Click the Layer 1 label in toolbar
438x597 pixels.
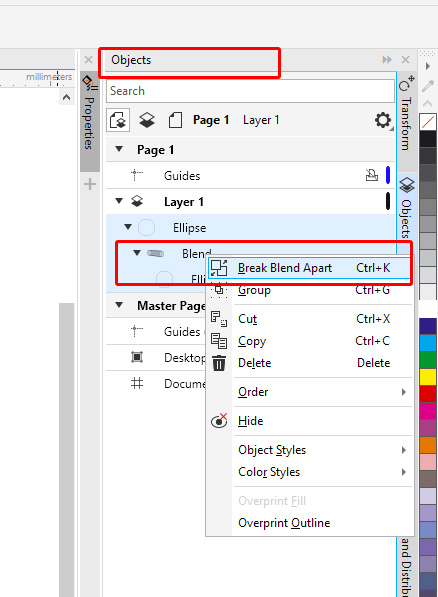[x=261, y=120]
